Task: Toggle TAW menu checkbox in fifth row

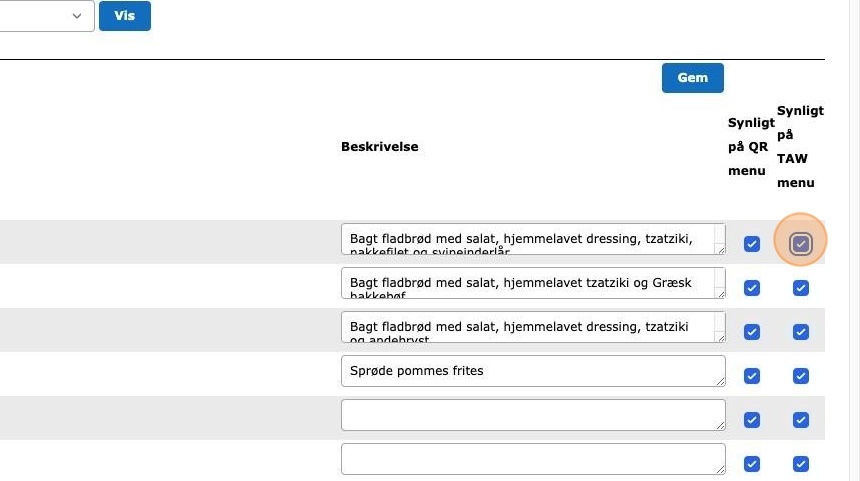Action: point(801,420)
